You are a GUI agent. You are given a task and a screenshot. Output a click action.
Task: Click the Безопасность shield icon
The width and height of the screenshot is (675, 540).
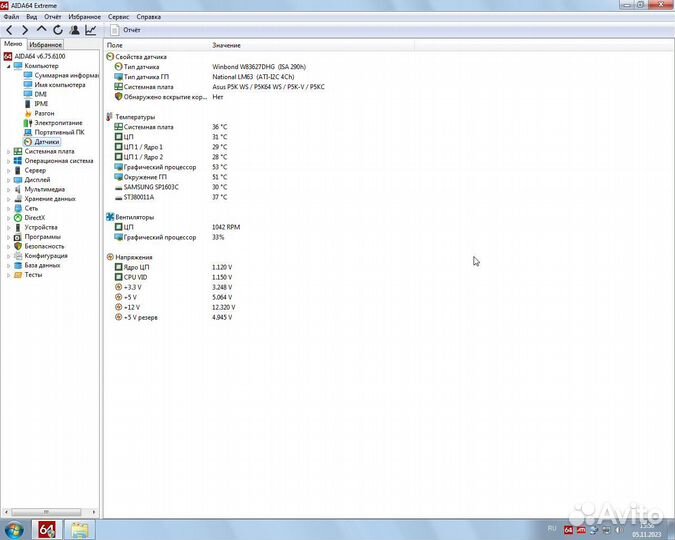tap(18, 246)
